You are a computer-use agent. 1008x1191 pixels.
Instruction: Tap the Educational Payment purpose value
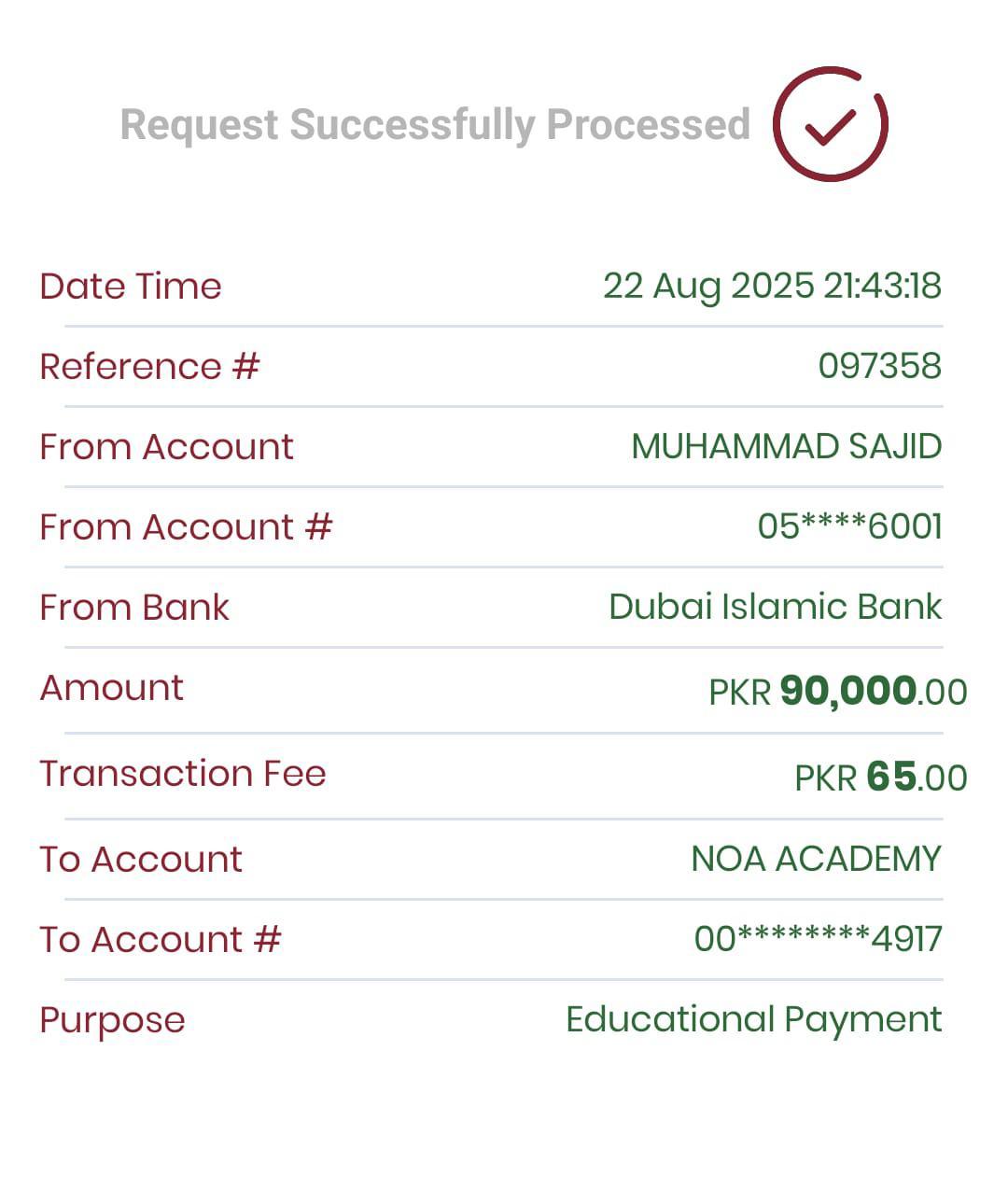pyautogui.click(x=753, y=1019)
